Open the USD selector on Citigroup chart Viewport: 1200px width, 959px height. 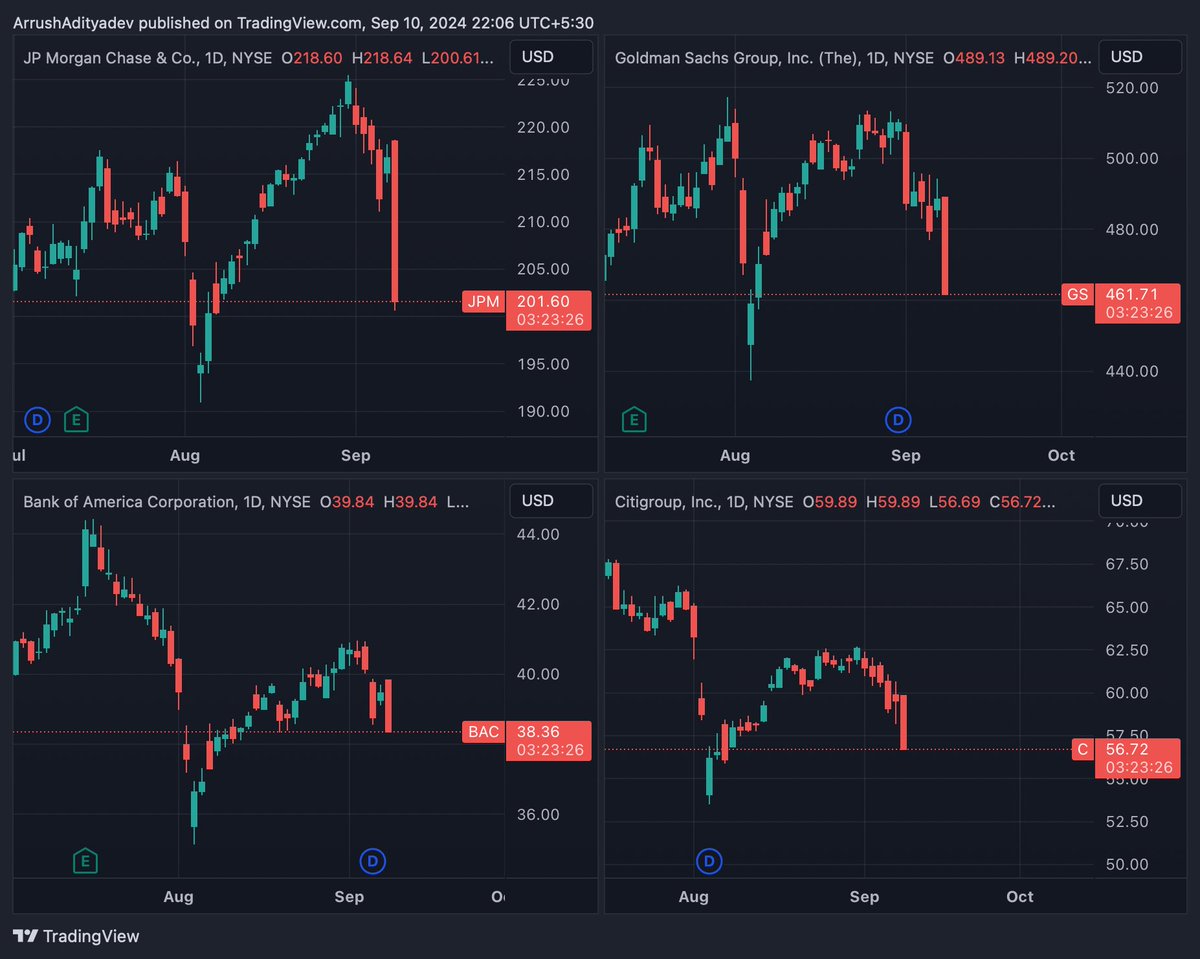1139,501
